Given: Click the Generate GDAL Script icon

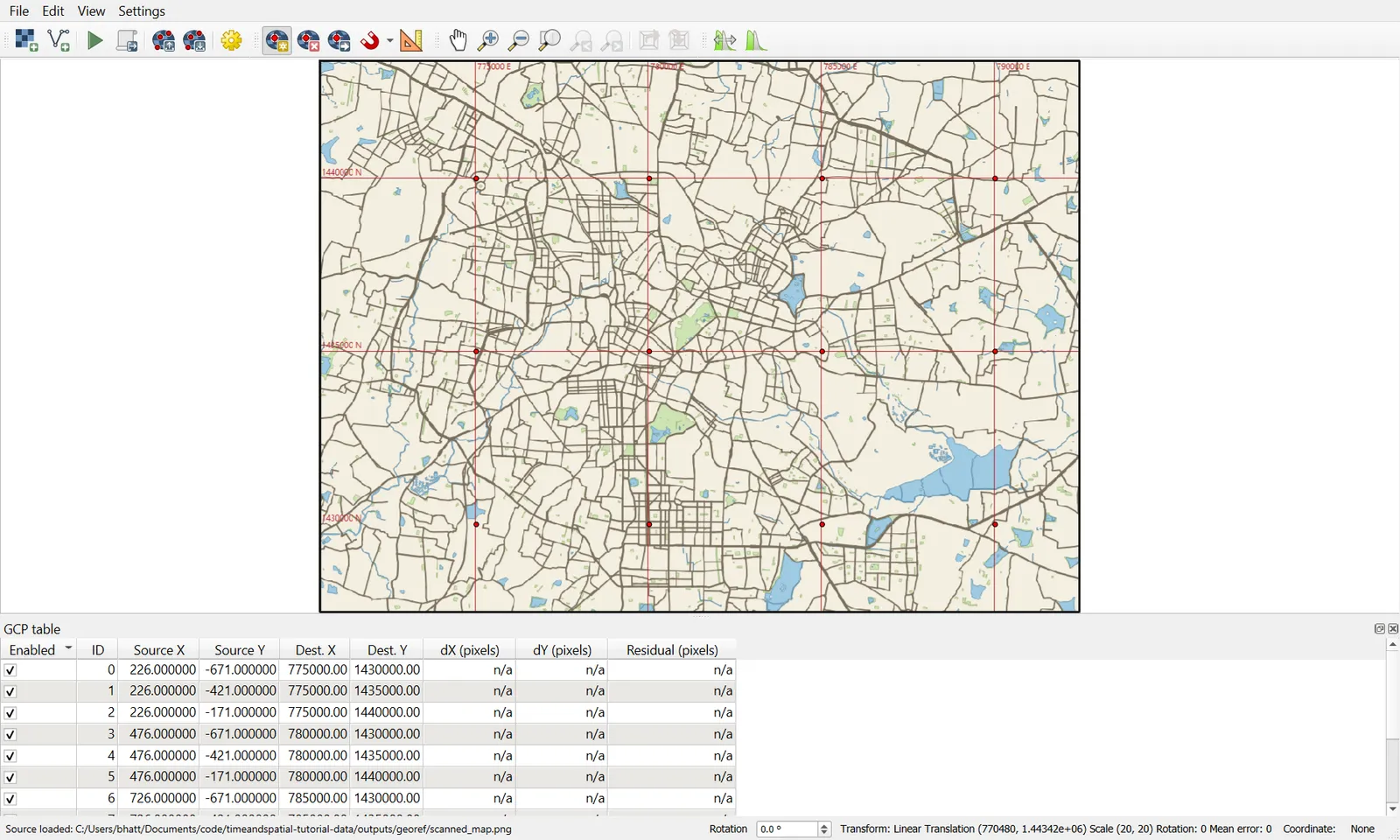Looking at the screenshot, I should 128,40.
